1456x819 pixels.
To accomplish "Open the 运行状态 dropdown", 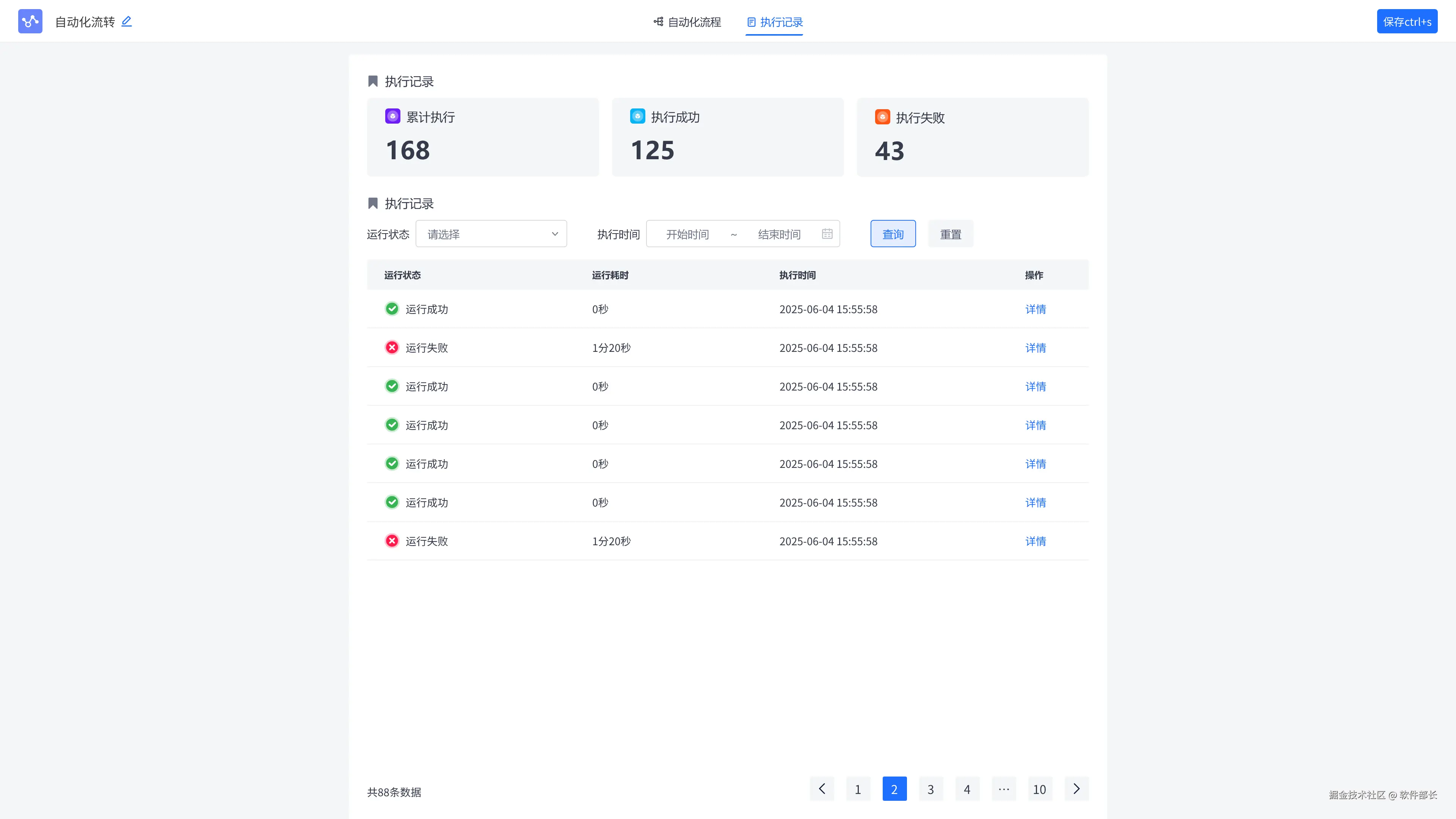I will [491, 234].
